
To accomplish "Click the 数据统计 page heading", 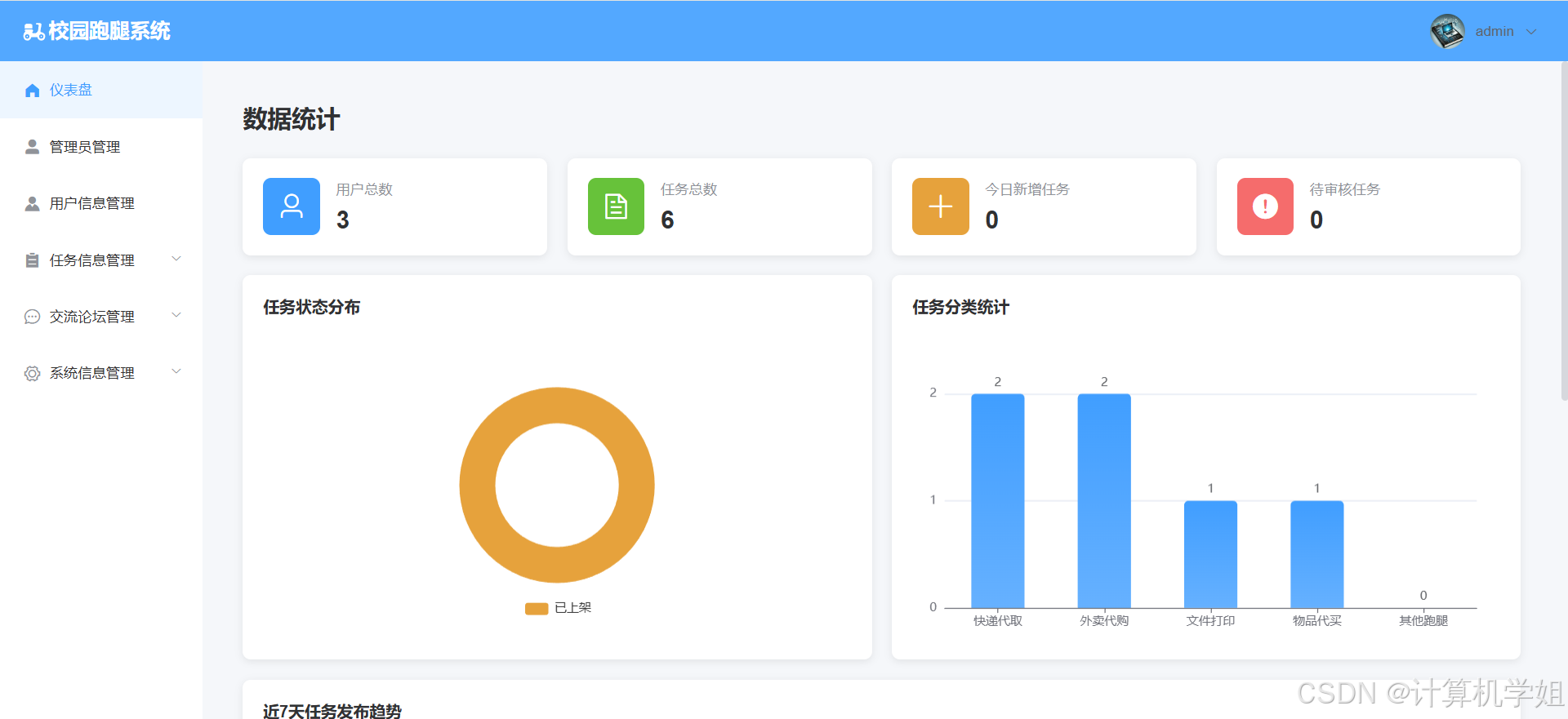I will [x=292, y=119].
